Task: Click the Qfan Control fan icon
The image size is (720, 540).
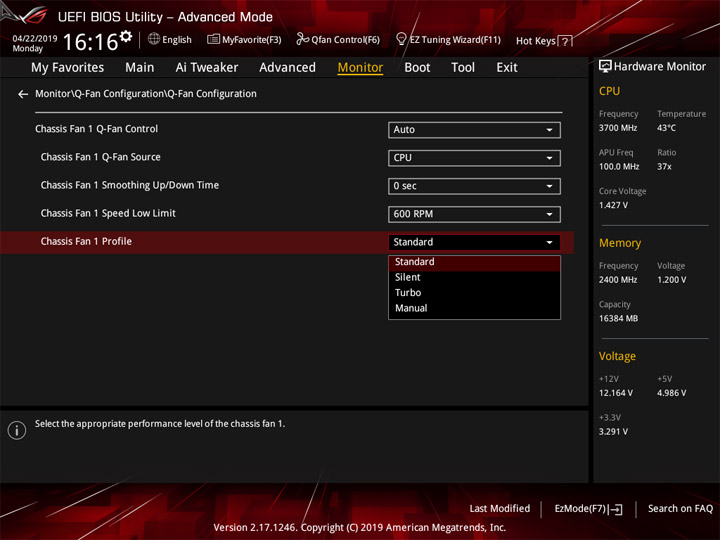Action: click(302, 39)
